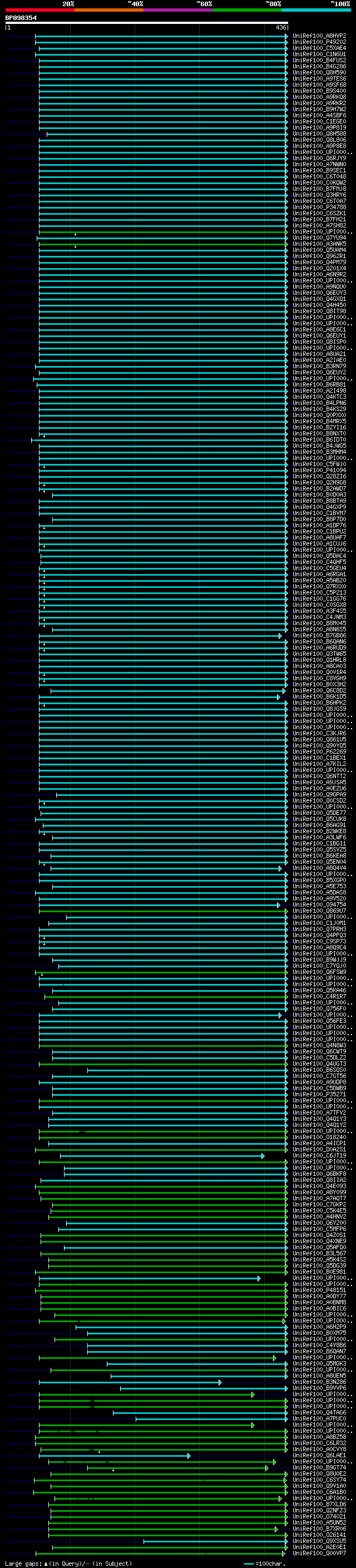
Task: Select the UniRef100_B7FMJ8 entry
Action: pyautogui.click(x=319, y=189)
